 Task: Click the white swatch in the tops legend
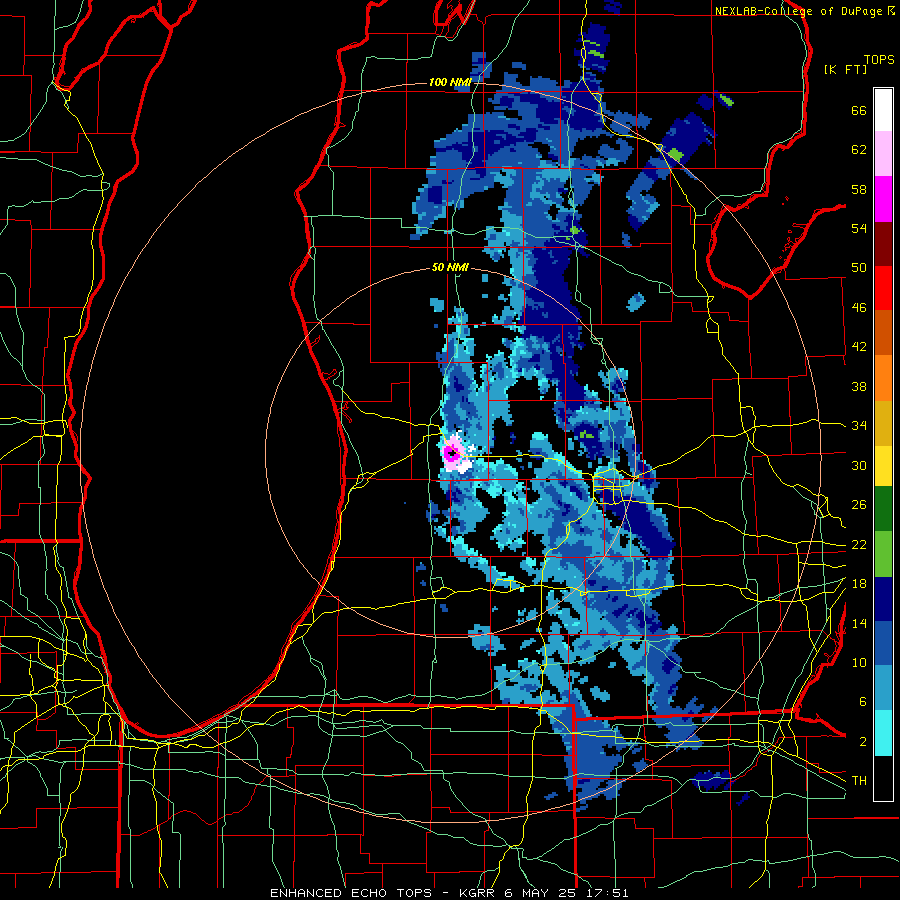pos(883,110)
